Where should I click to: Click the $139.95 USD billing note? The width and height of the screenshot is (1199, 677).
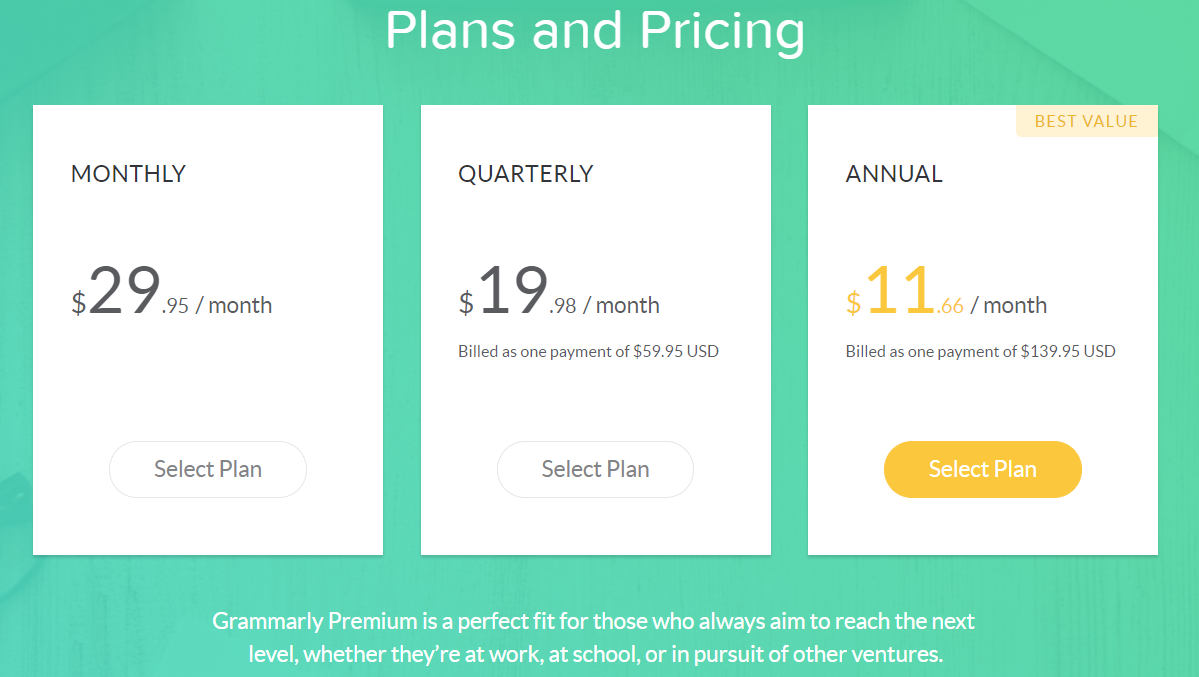(980, 351)
